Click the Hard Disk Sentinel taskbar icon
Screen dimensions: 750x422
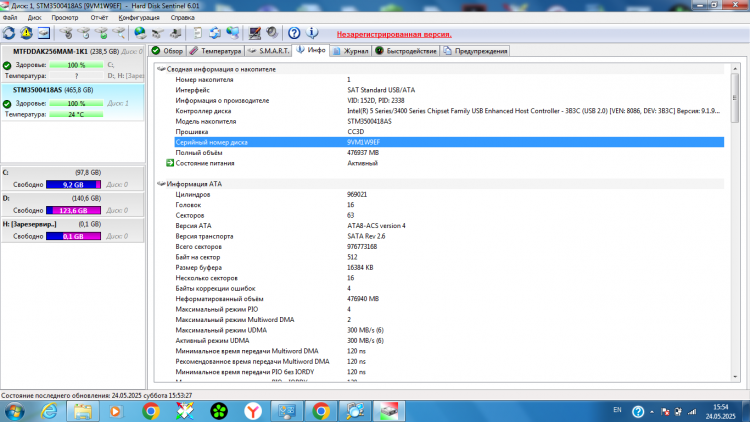tap(389, 411)
